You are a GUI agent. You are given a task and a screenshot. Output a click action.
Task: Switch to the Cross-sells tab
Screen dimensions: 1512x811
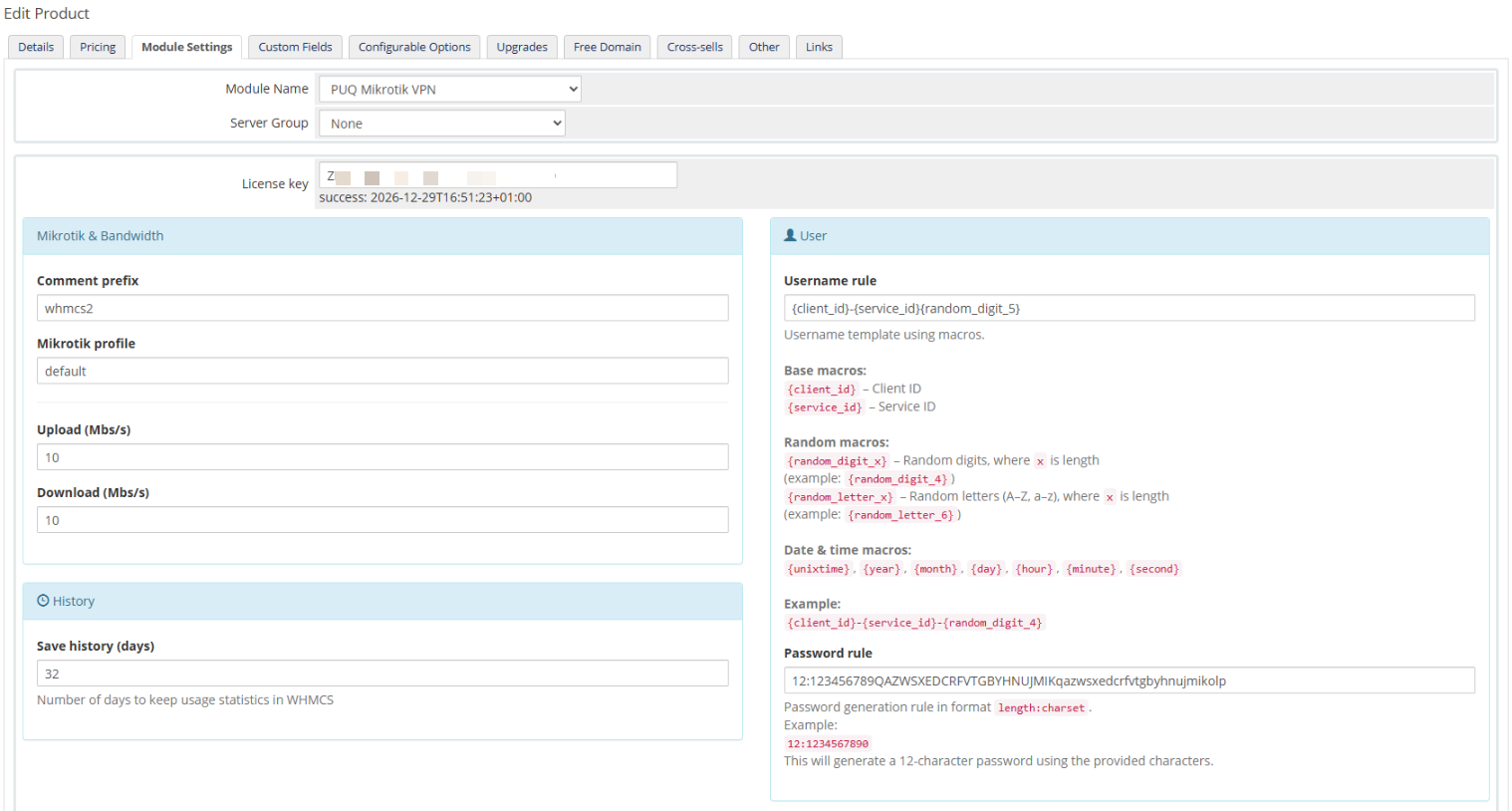pos(694,46)
